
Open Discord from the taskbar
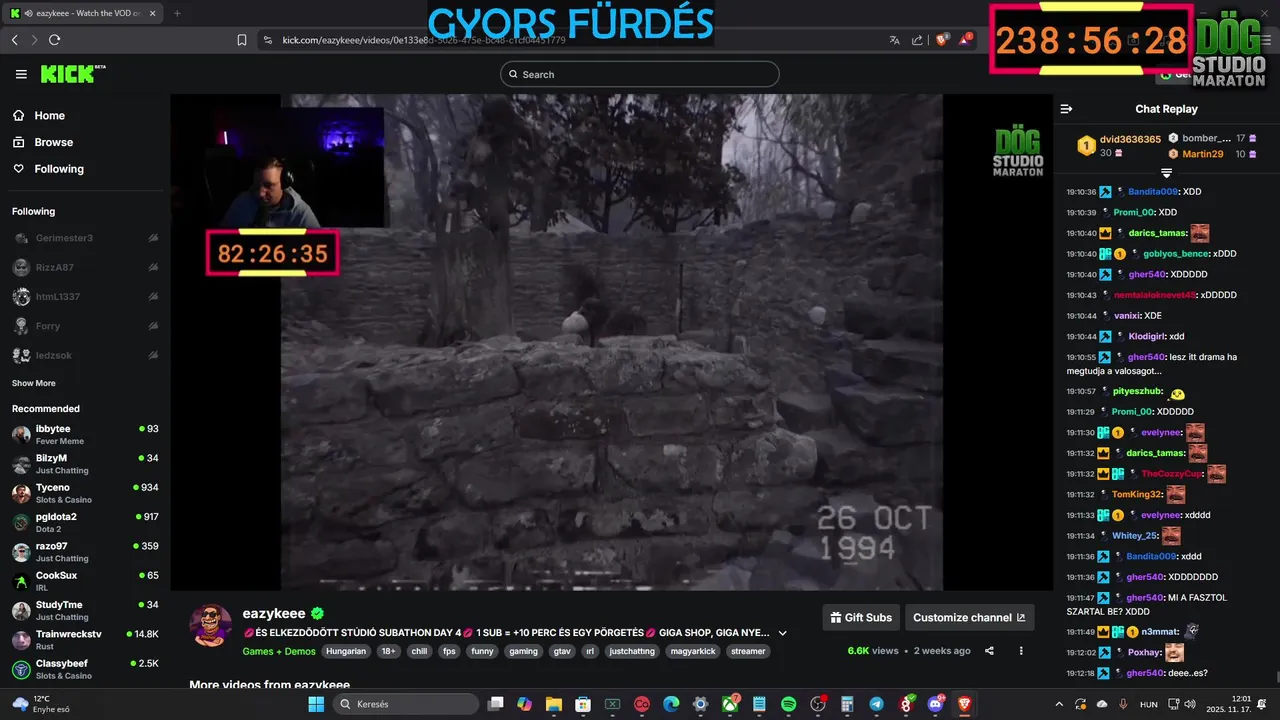(x=936, y=704)
